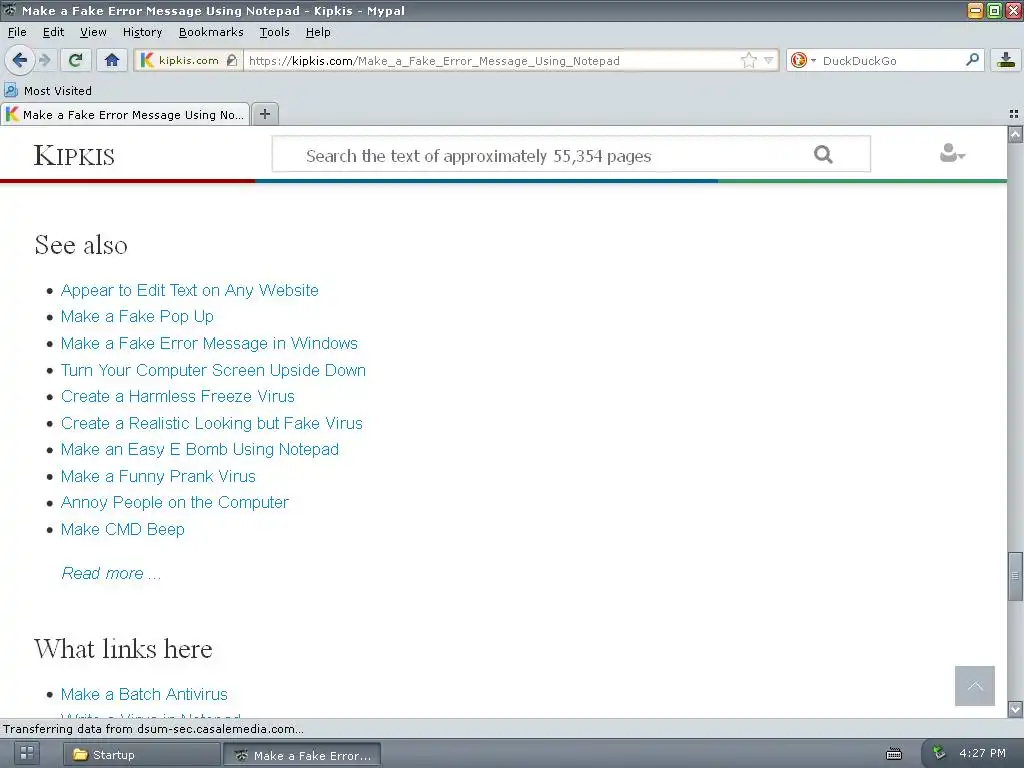Open the Make a Fake Pop Up link
The image size is (1024, 768).
137,317
